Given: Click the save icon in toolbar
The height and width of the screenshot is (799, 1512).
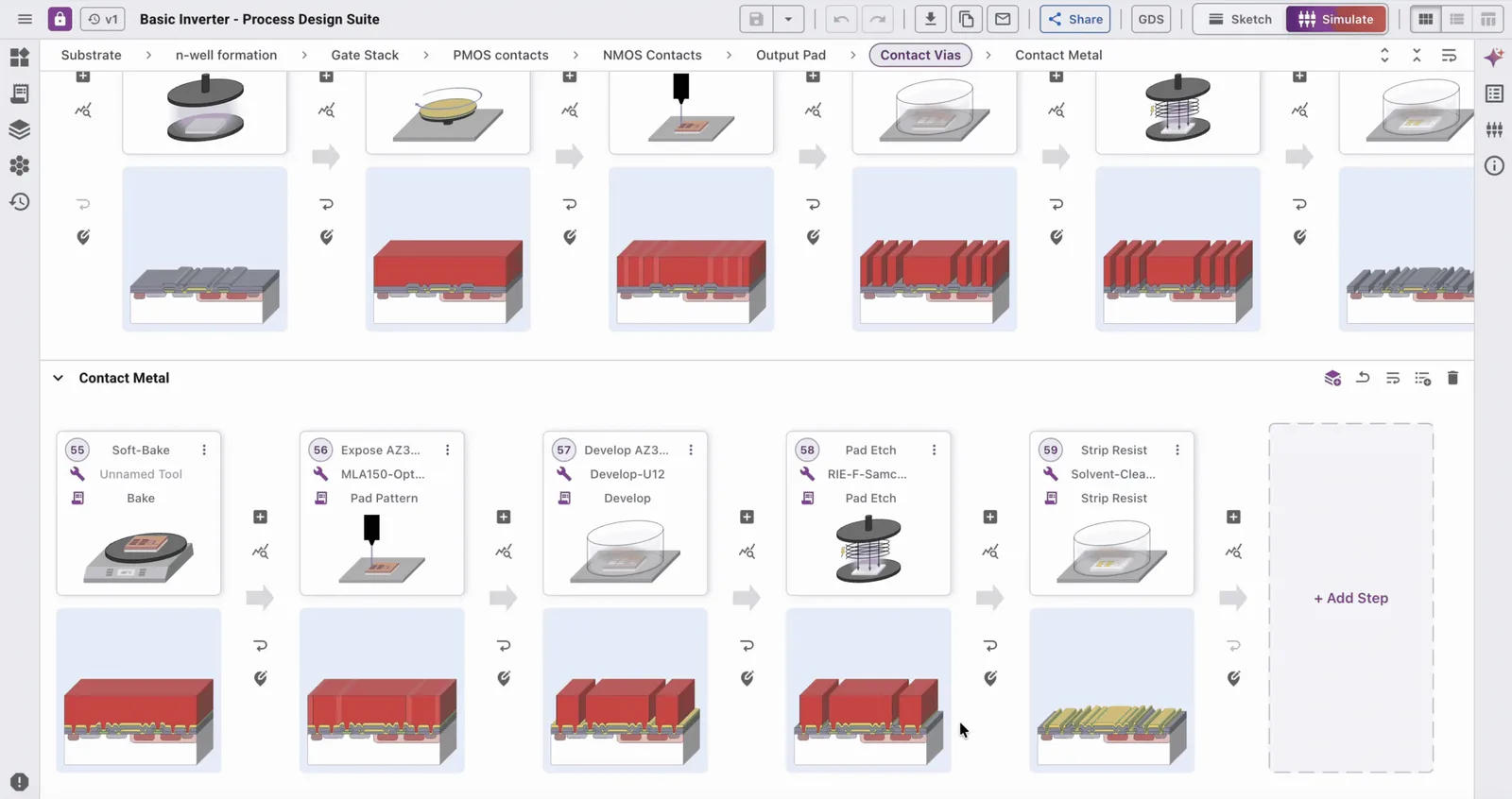Looking at the screenshot, I should click(756, 19).
